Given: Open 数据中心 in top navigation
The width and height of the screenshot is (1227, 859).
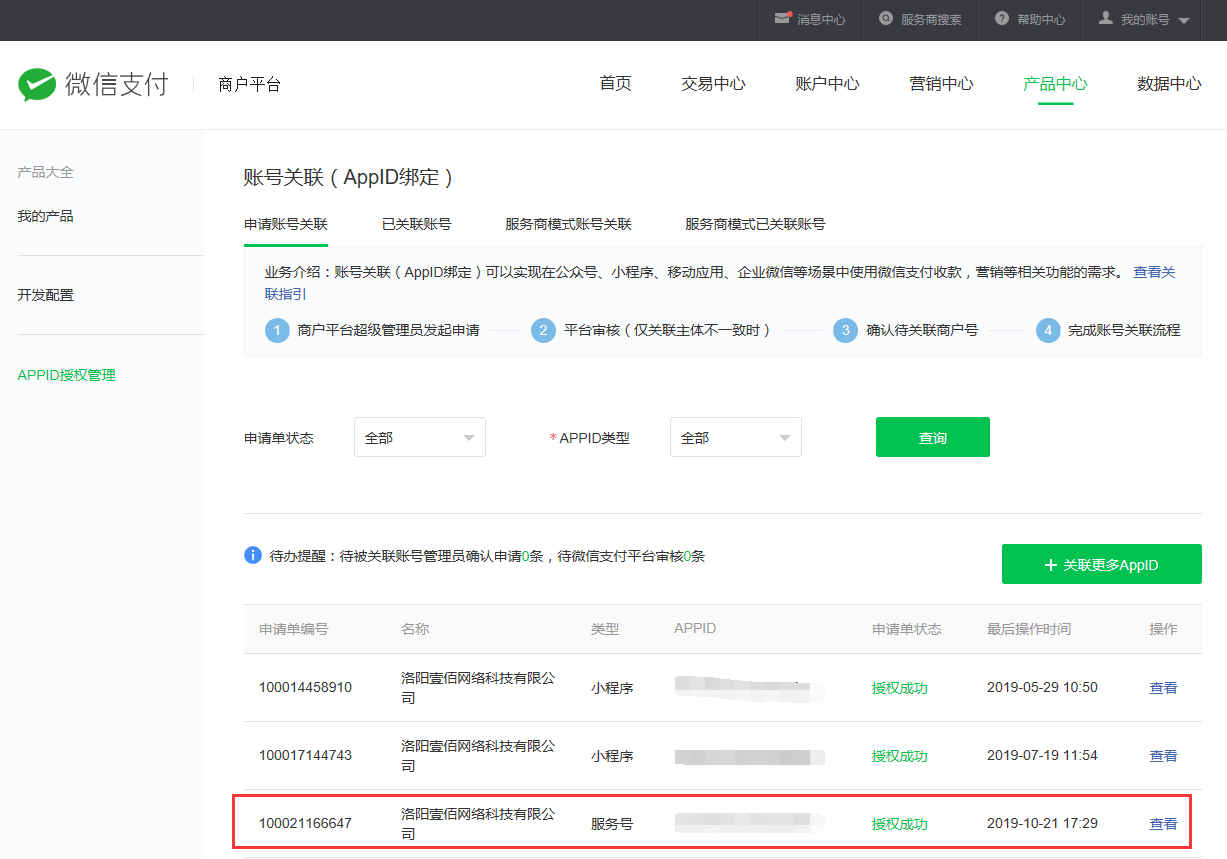Looking at the screenshot, I should coord(1169,84).
